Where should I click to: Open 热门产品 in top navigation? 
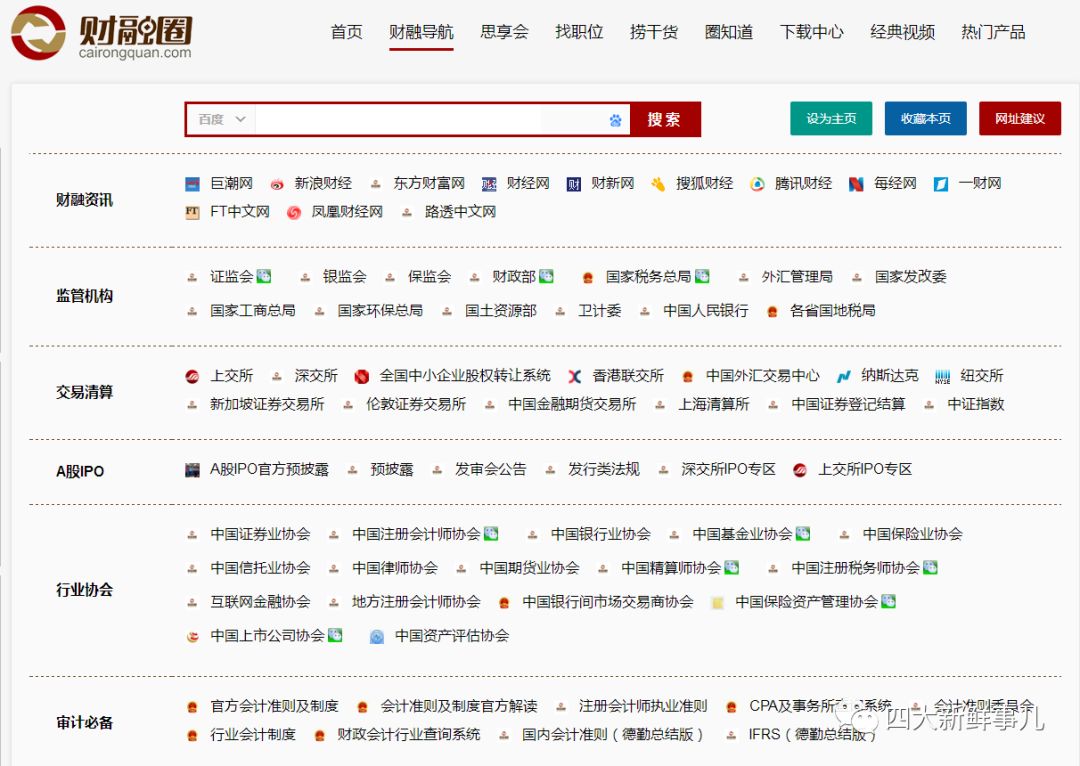993,32
